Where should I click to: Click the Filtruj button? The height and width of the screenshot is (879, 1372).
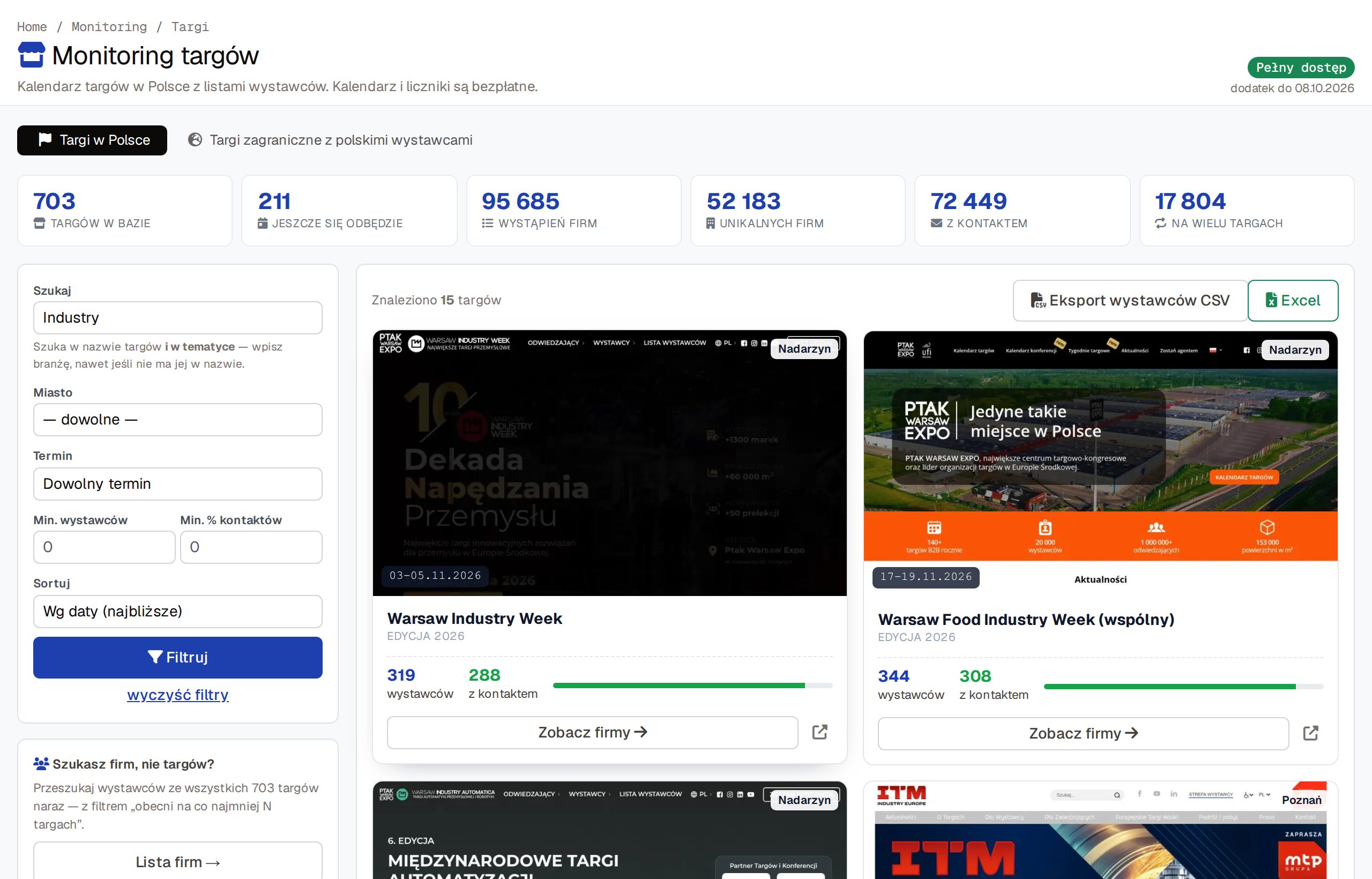[x=177, y=658]
